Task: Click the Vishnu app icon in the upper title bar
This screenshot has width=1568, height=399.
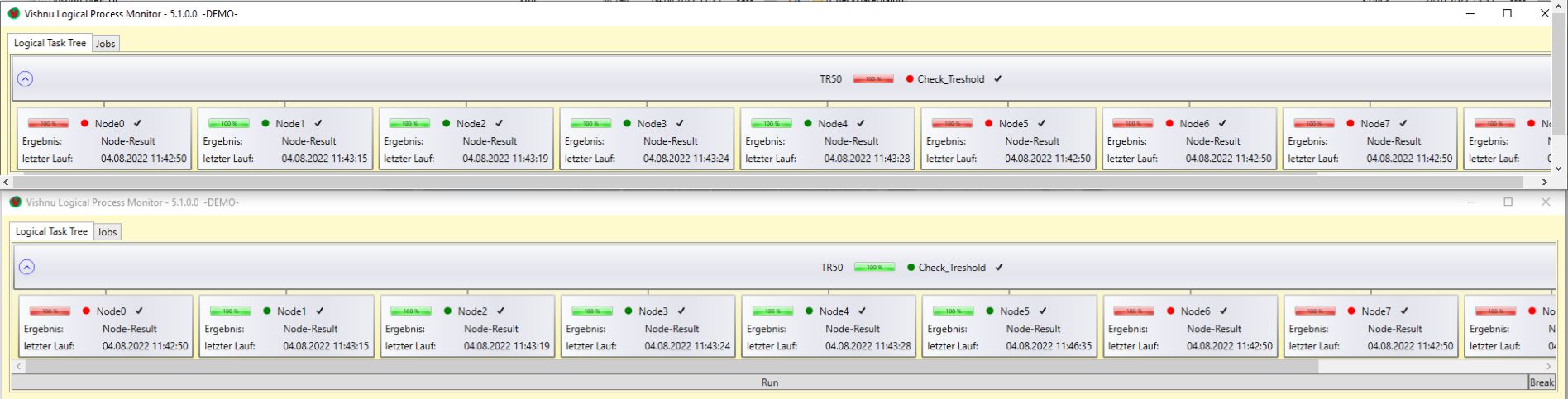Action: point(13,14)
